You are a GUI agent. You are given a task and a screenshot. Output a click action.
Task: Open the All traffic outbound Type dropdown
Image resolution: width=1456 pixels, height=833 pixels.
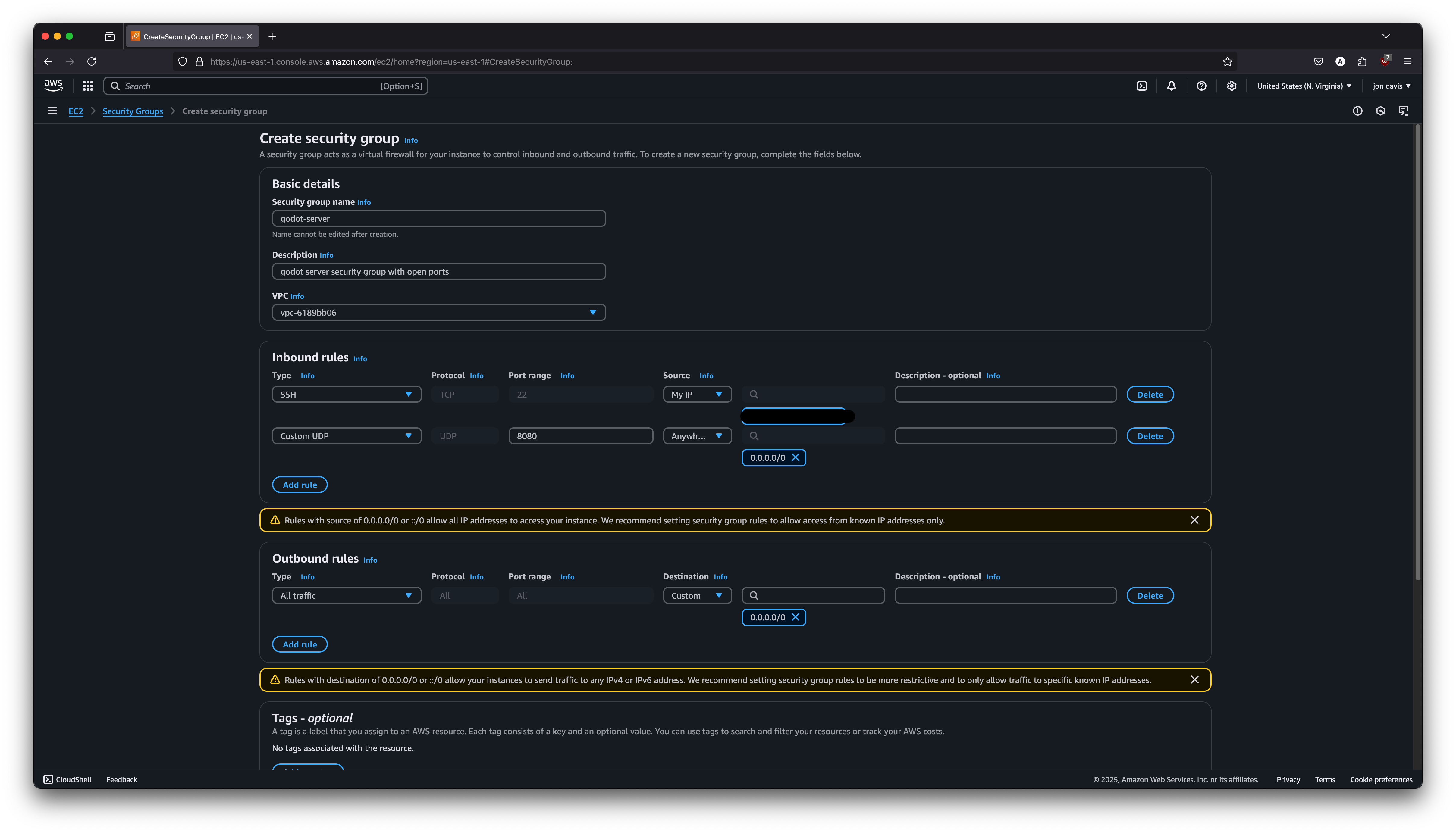[x=347, y=596]
